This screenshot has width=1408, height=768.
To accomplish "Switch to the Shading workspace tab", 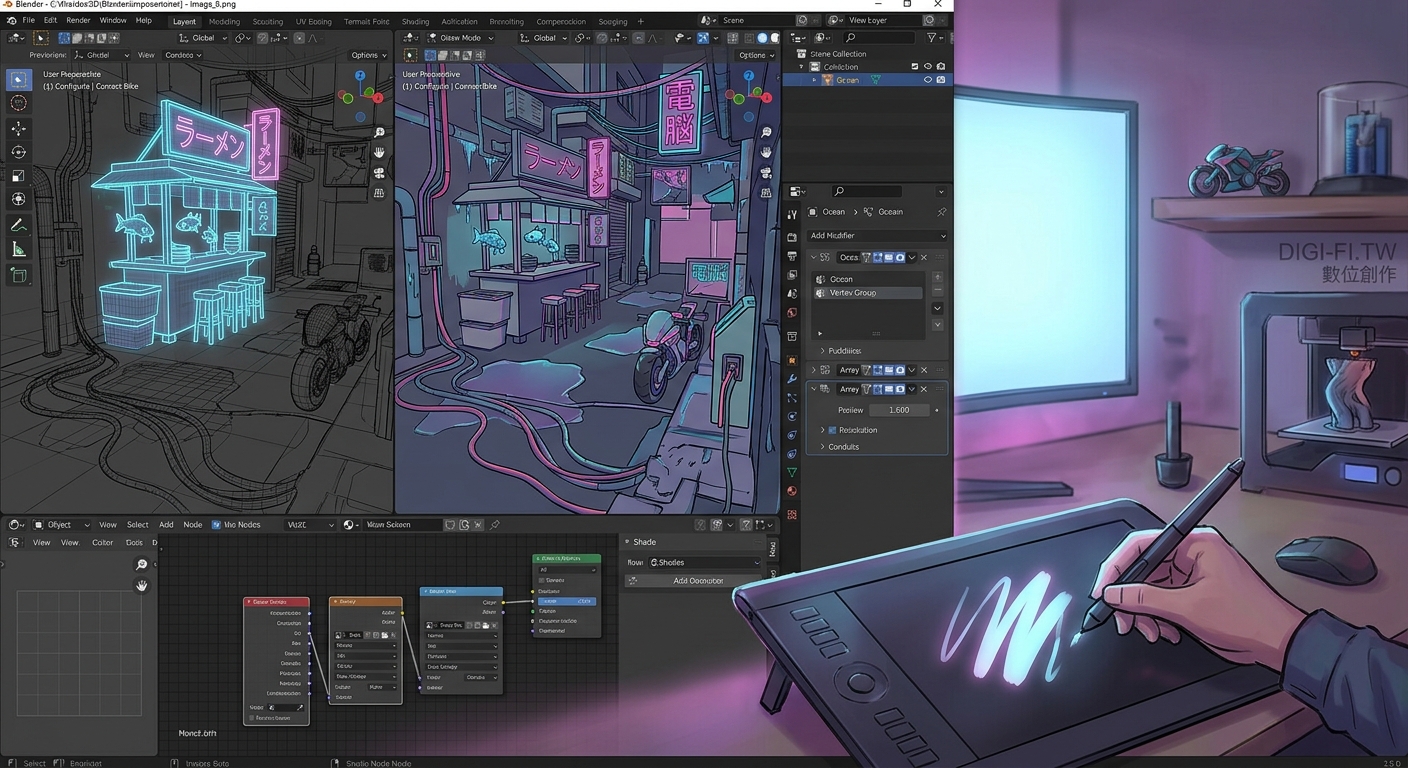I will click(415, 20).
